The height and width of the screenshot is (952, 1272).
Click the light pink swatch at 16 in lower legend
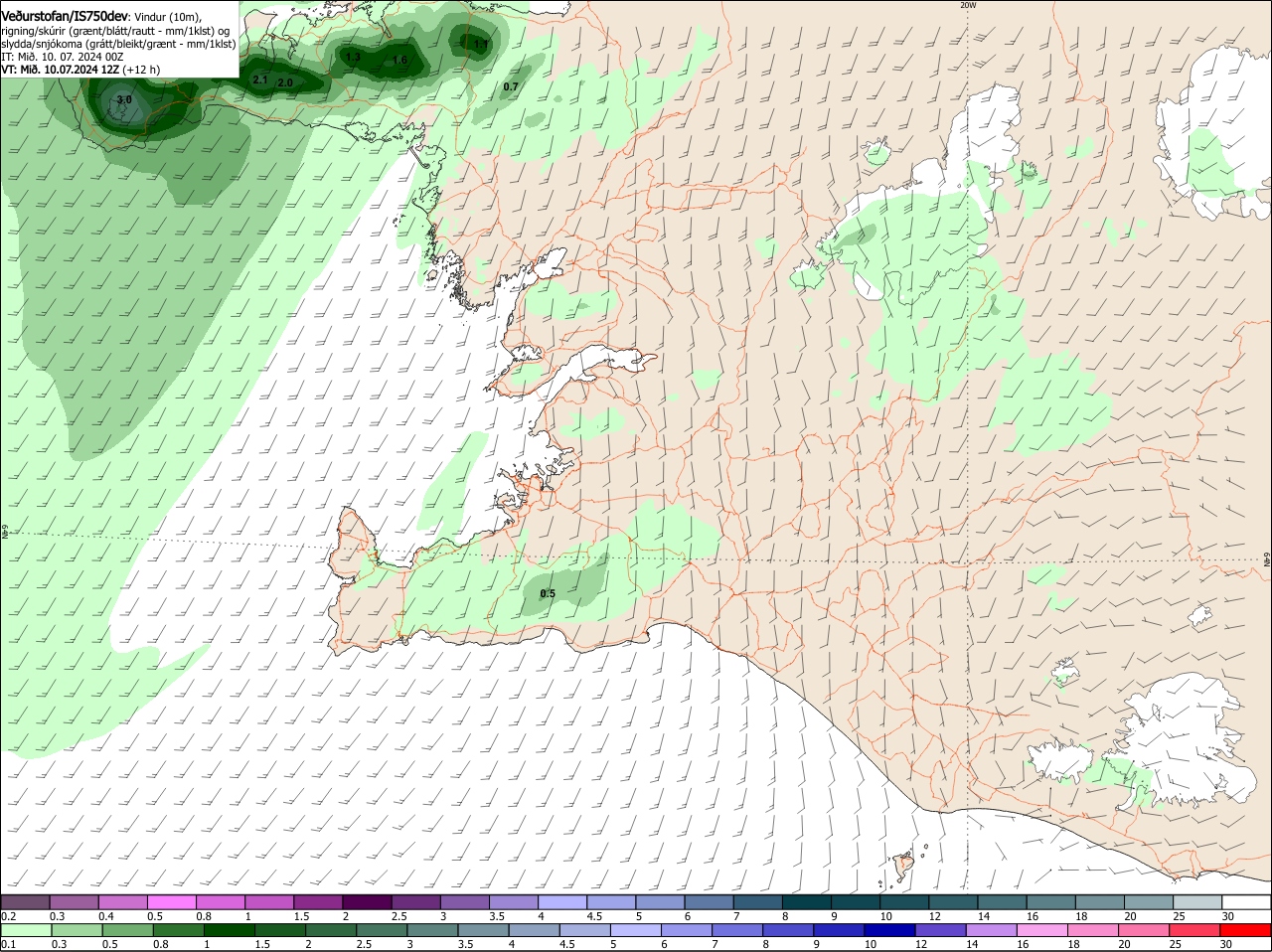click(1043, 930)
